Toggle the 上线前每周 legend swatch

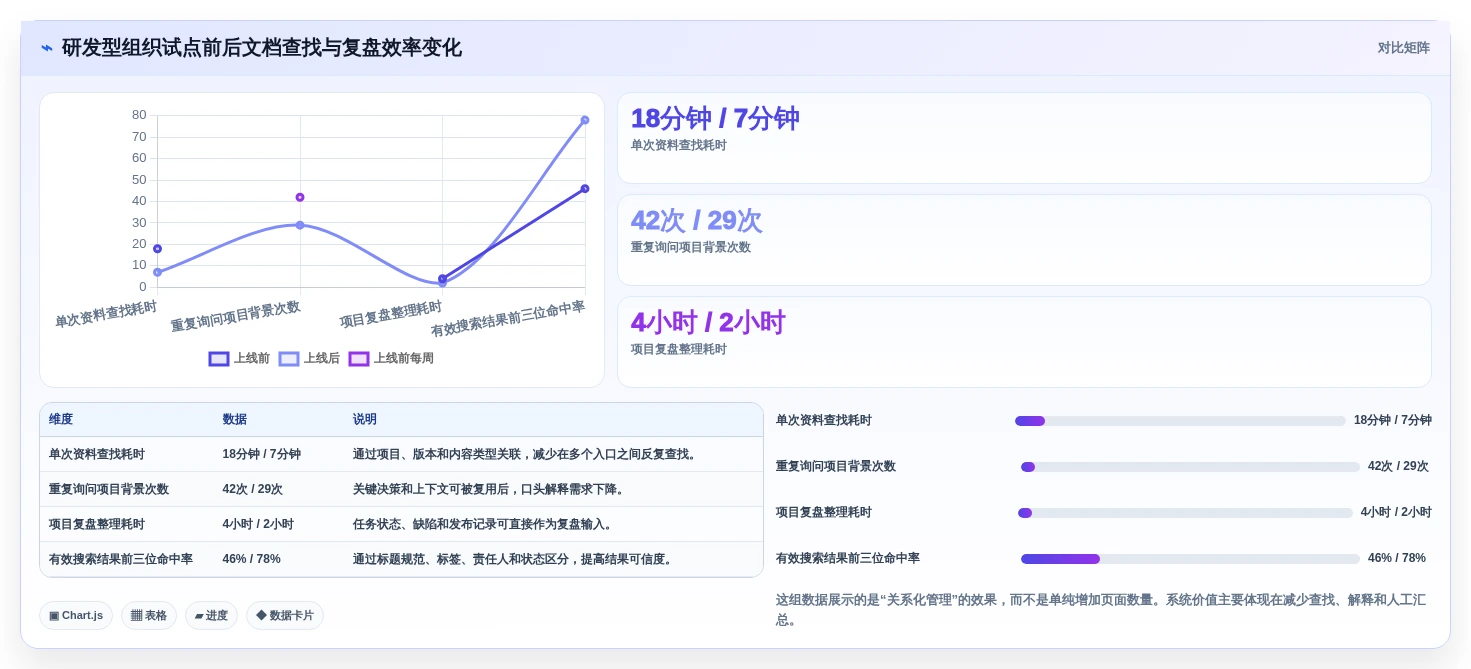(359, 358)
